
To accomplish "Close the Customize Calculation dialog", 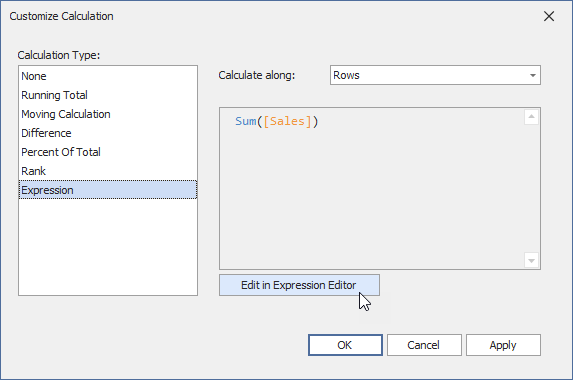I will 549,16.
